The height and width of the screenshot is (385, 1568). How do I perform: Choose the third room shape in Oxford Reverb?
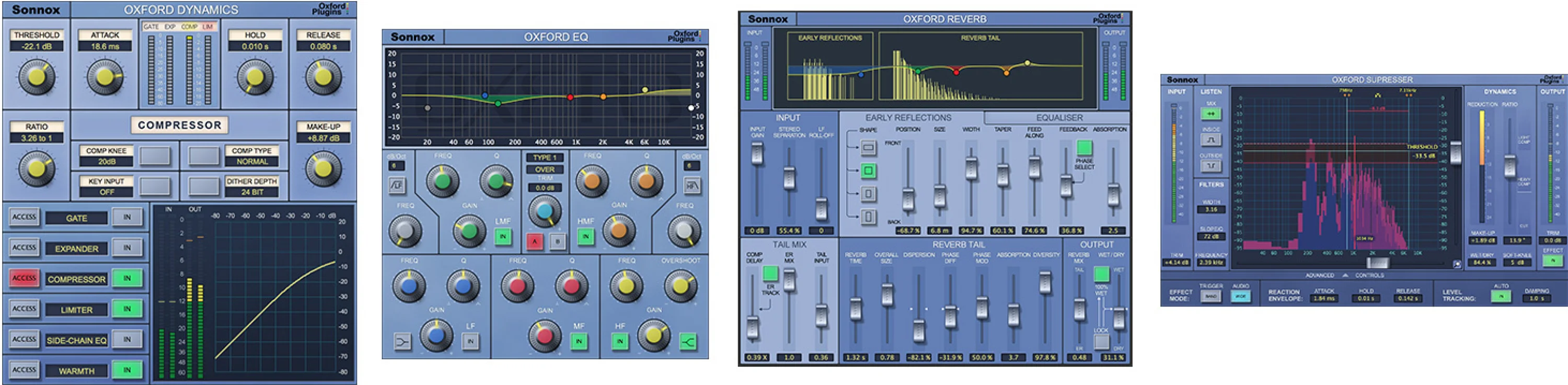(x=868, y=194)
